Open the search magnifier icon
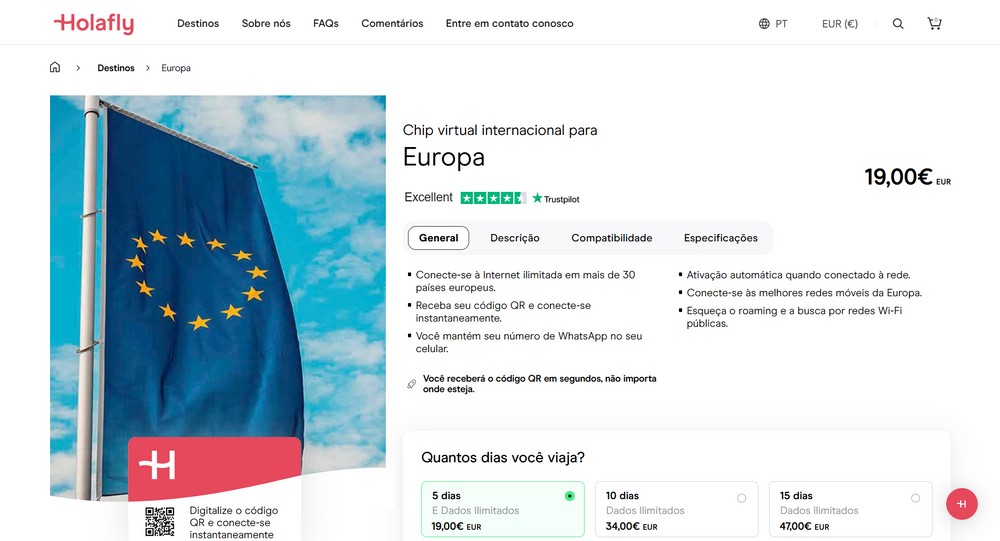Viewport: 1000px width, 541px height. (898, 24)
